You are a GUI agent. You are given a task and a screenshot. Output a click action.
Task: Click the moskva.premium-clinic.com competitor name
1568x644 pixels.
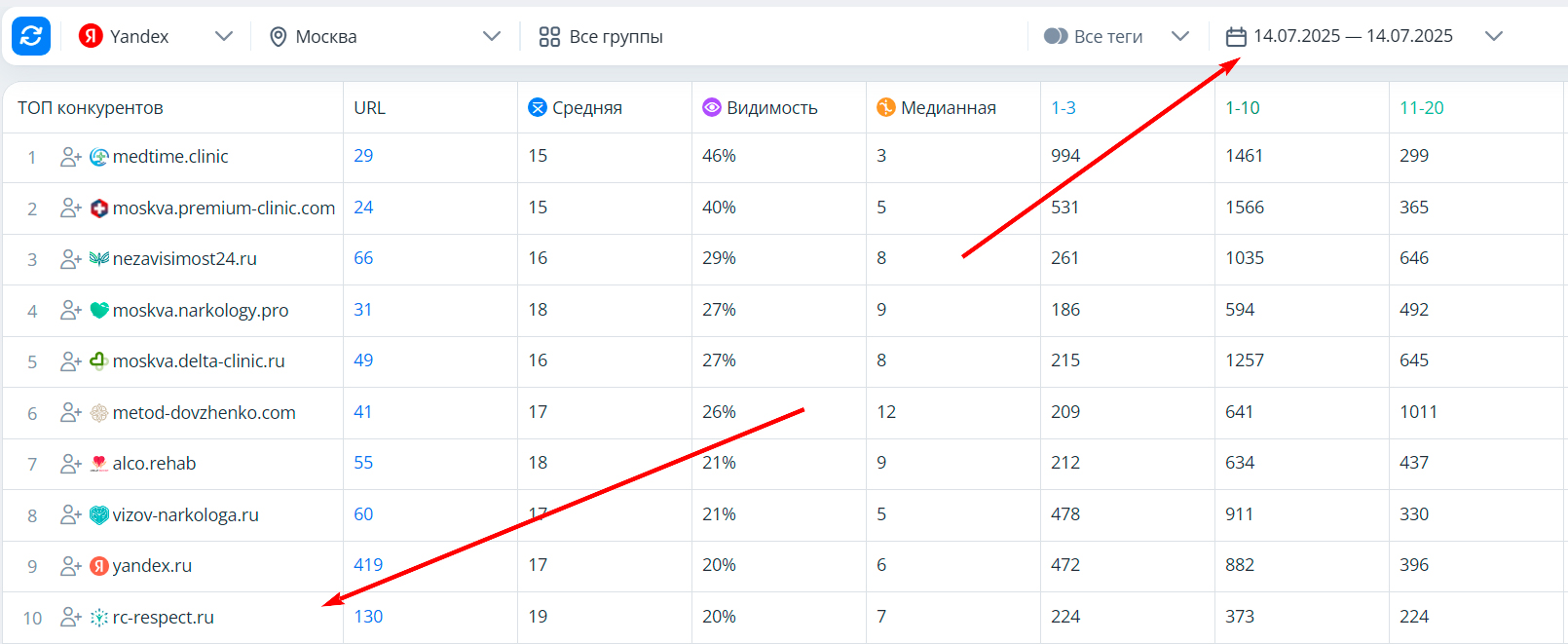pyautogui.click(x=223, y=208)
